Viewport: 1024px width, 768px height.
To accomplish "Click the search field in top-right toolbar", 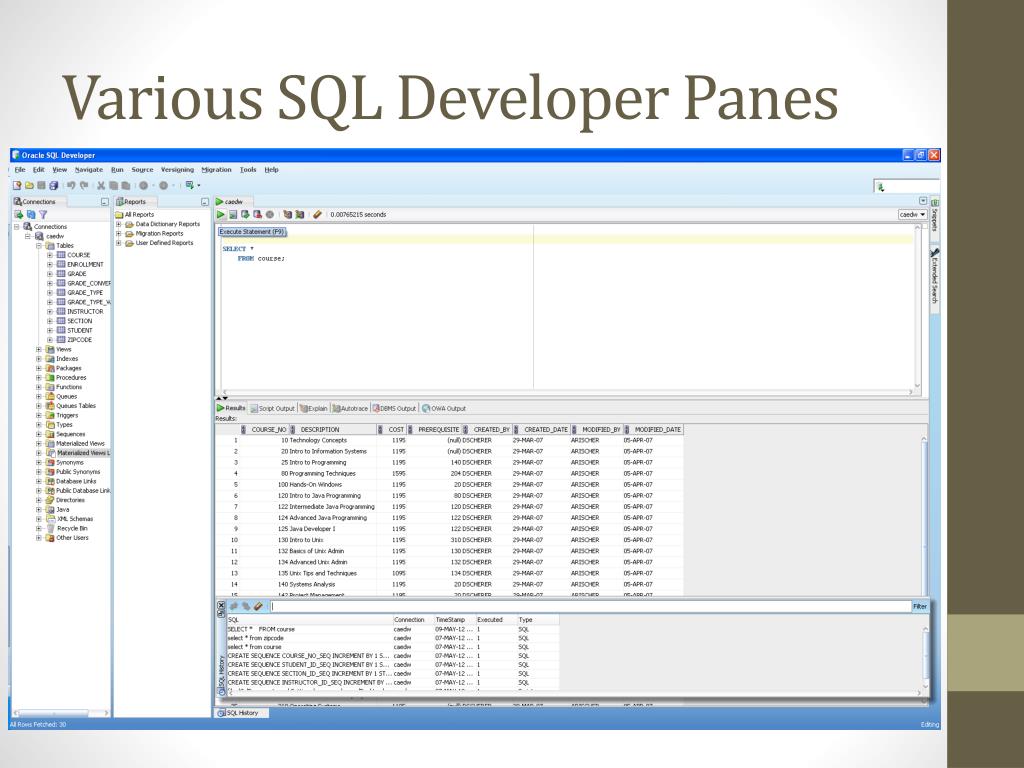I will [907, 187].
